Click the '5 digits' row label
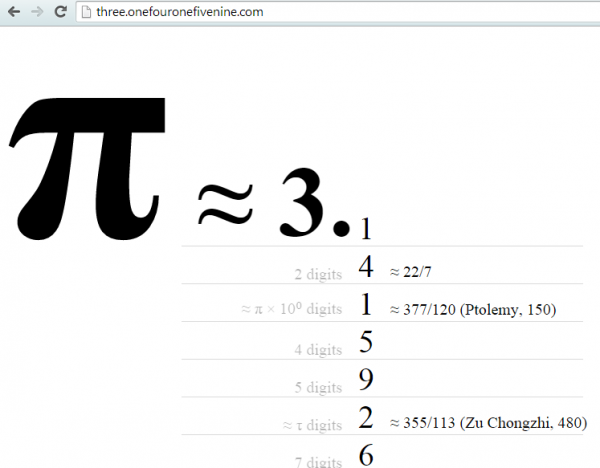Image resolution: width=600 pixels, height=468 pixels. click(318, 388)
